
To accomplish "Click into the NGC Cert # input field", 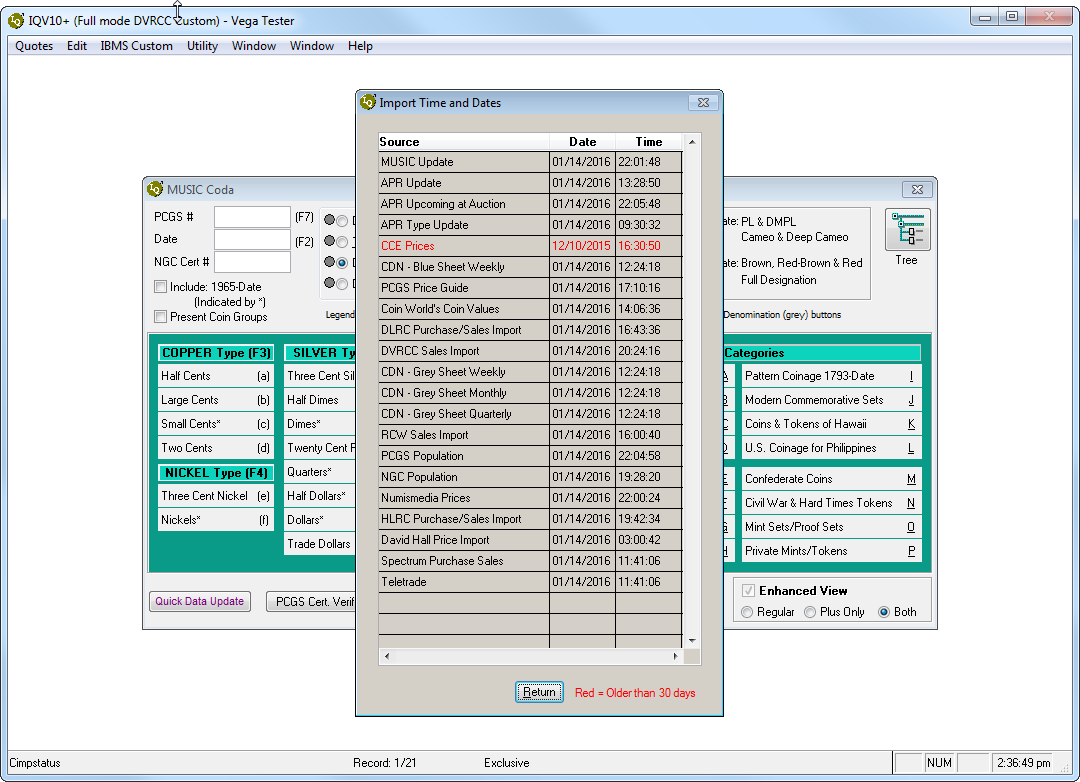I will tap(252, 262).
